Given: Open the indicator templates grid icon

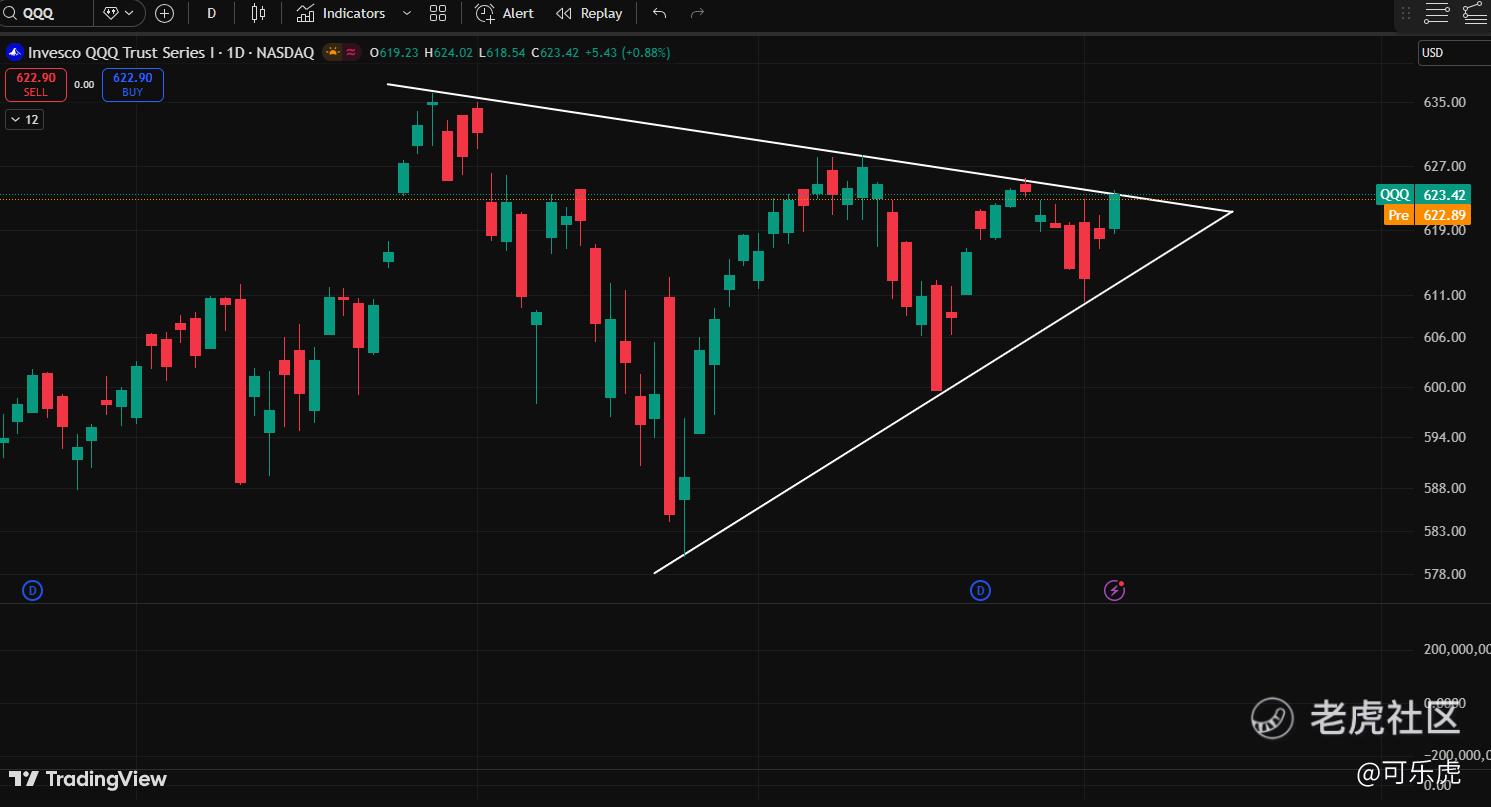Looking at the screenshot, I should tap(438, 13).
